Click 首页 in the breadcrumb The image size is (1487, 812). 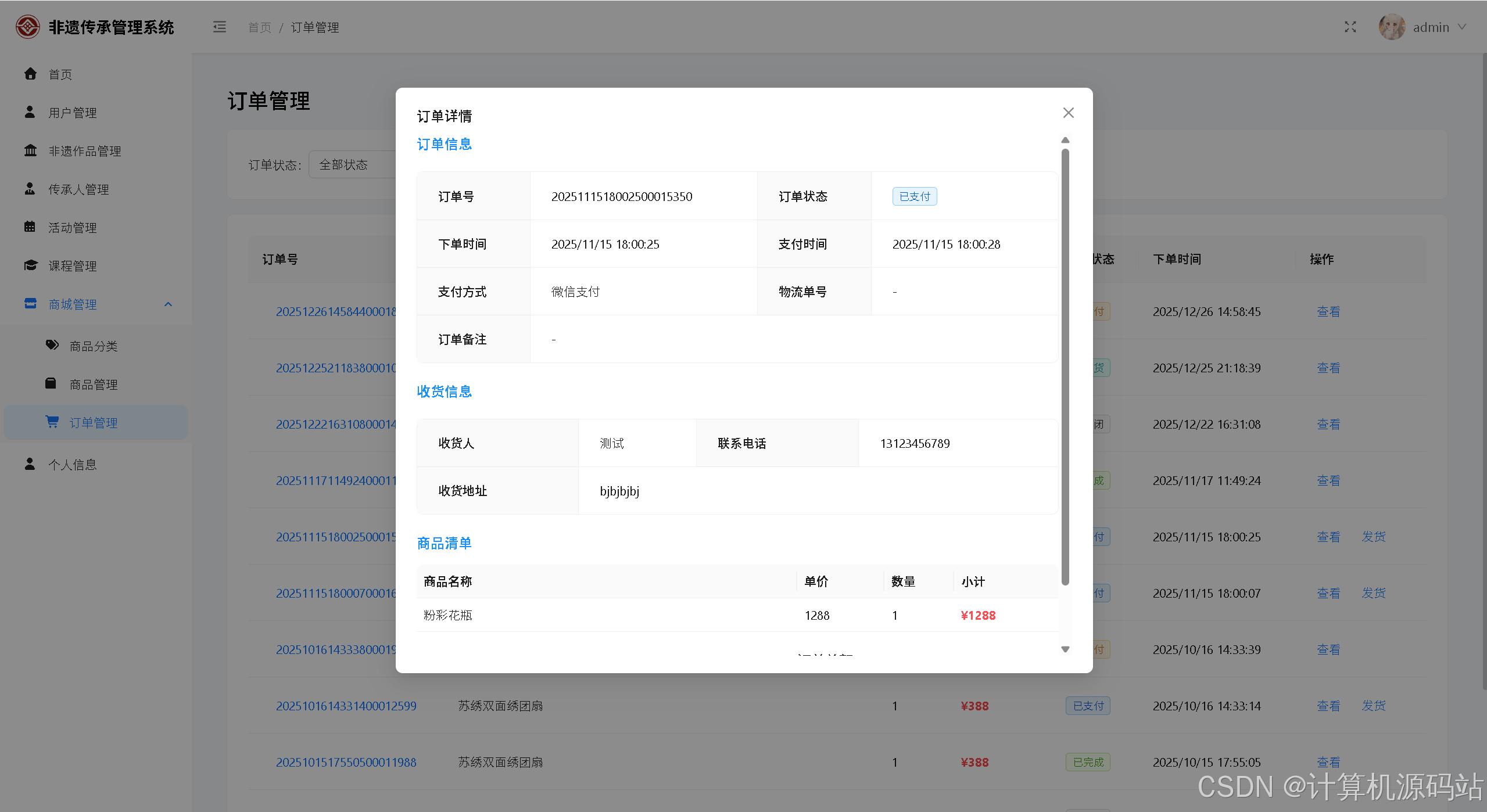click(x=259, y=27)
